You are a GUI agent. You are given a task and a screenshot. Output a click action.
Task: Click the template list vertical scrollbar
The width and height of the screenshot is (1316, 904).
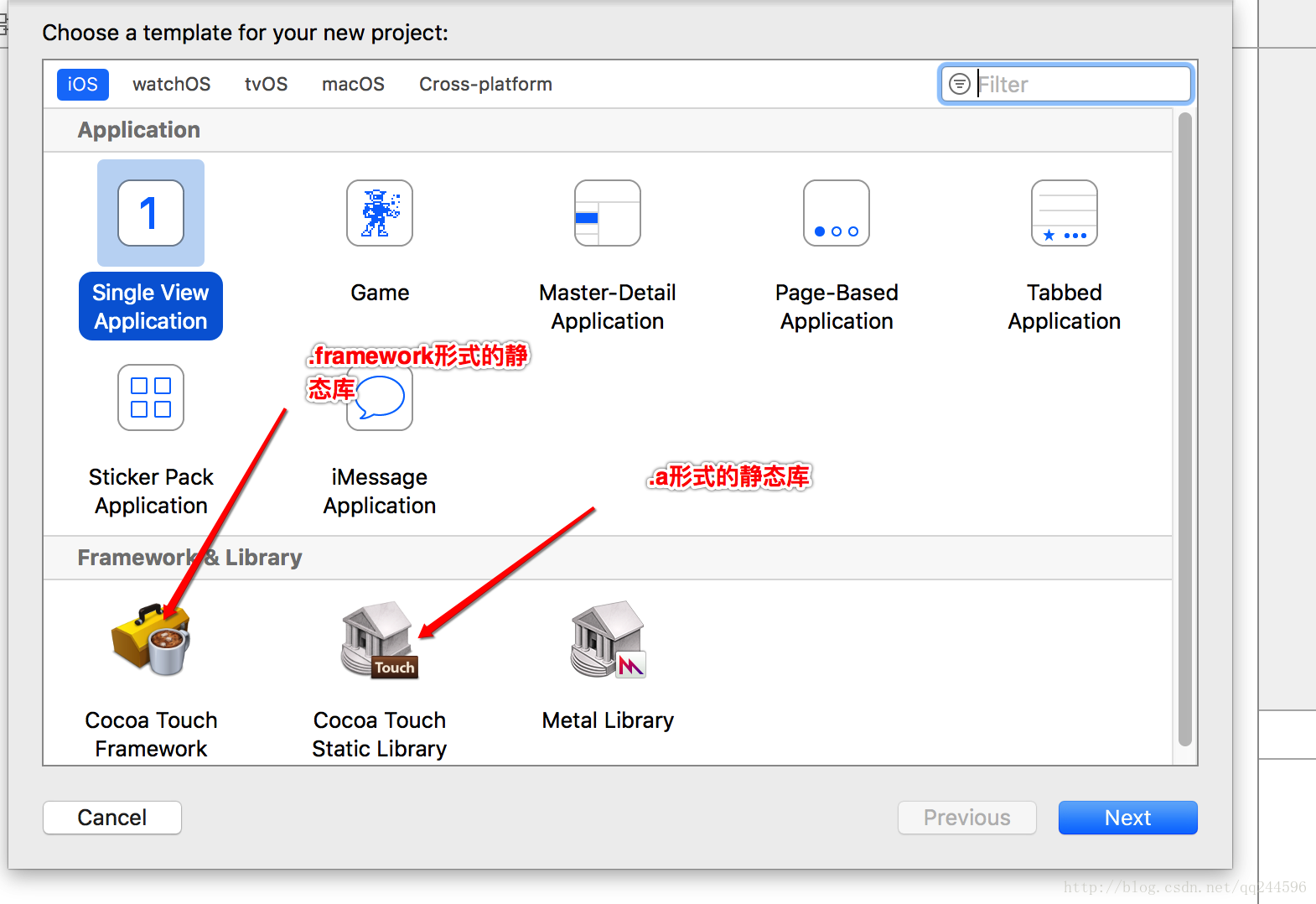click(x=1184, y=429)
